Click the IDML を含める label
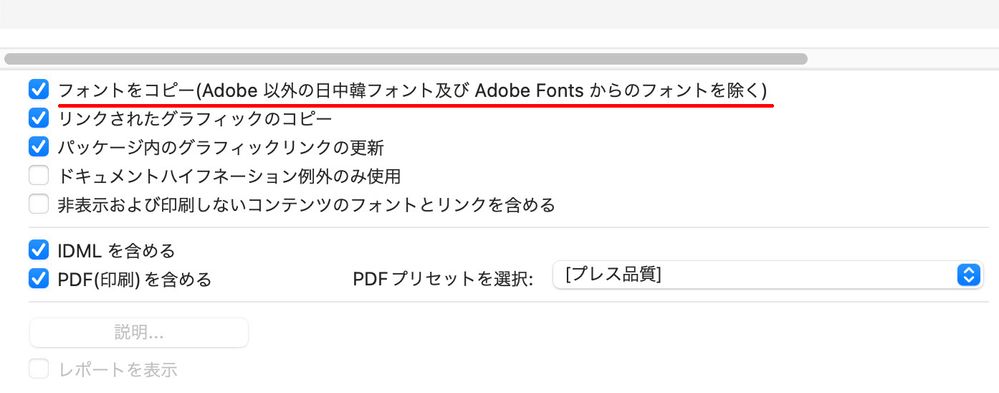The image size is (999, 393). (x=116, y=251)
